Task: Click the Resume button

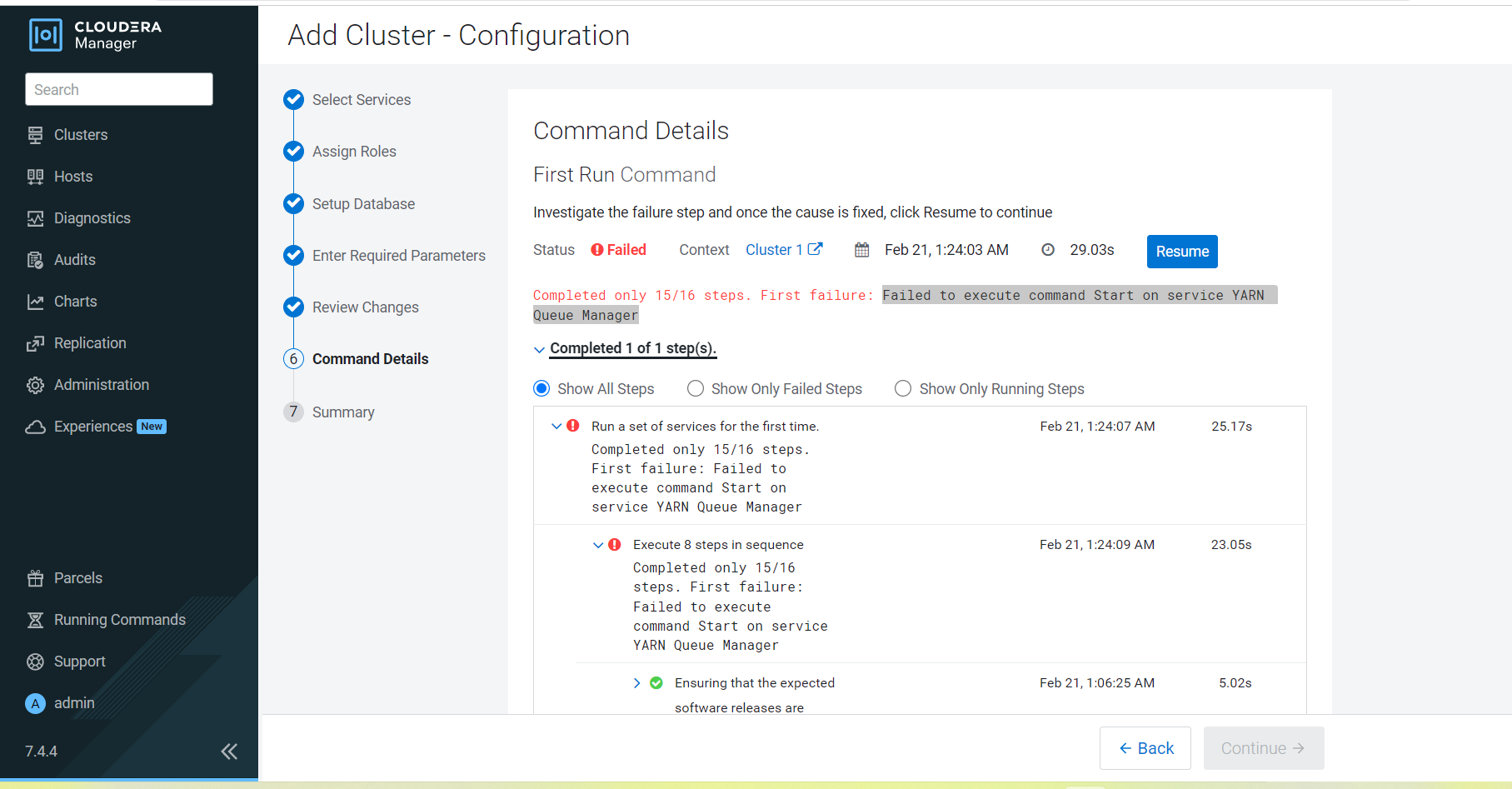Action: (1181, 252)
